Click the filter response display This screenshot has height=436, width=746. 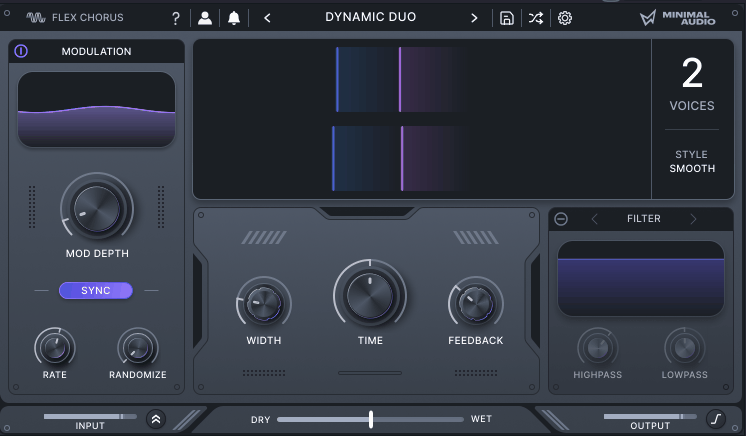641,278
